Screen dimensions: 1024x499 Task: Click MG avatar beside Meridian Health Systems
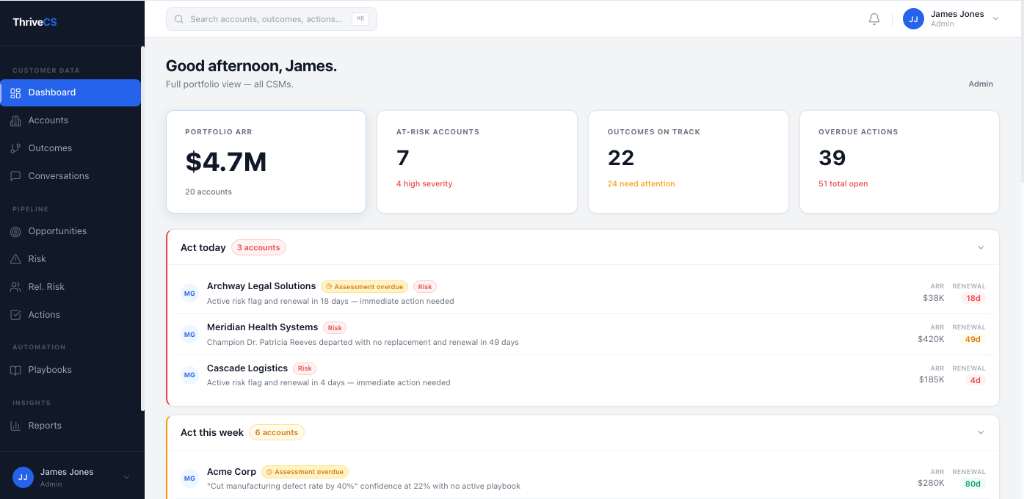pos(189,334)
